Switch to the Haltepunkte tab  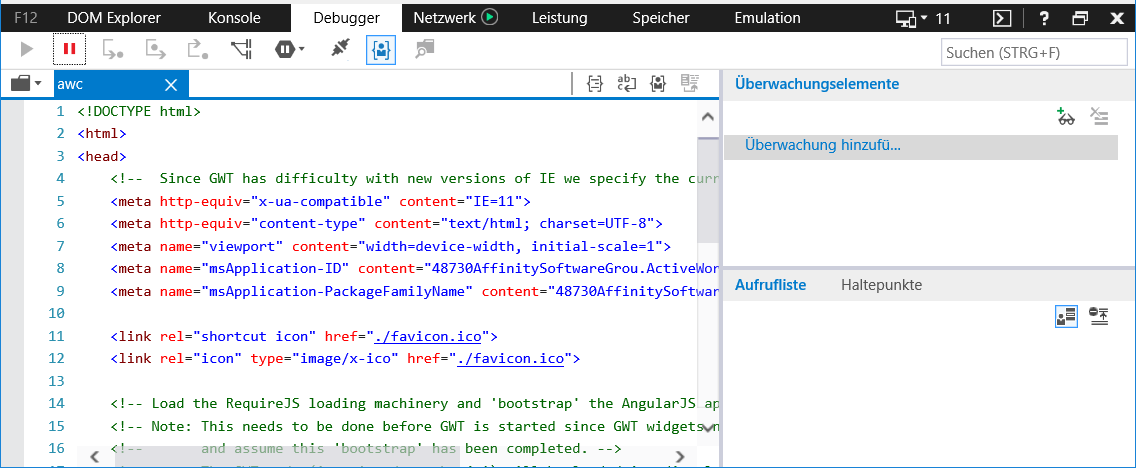pyautogui.click(x=881, y=285)
